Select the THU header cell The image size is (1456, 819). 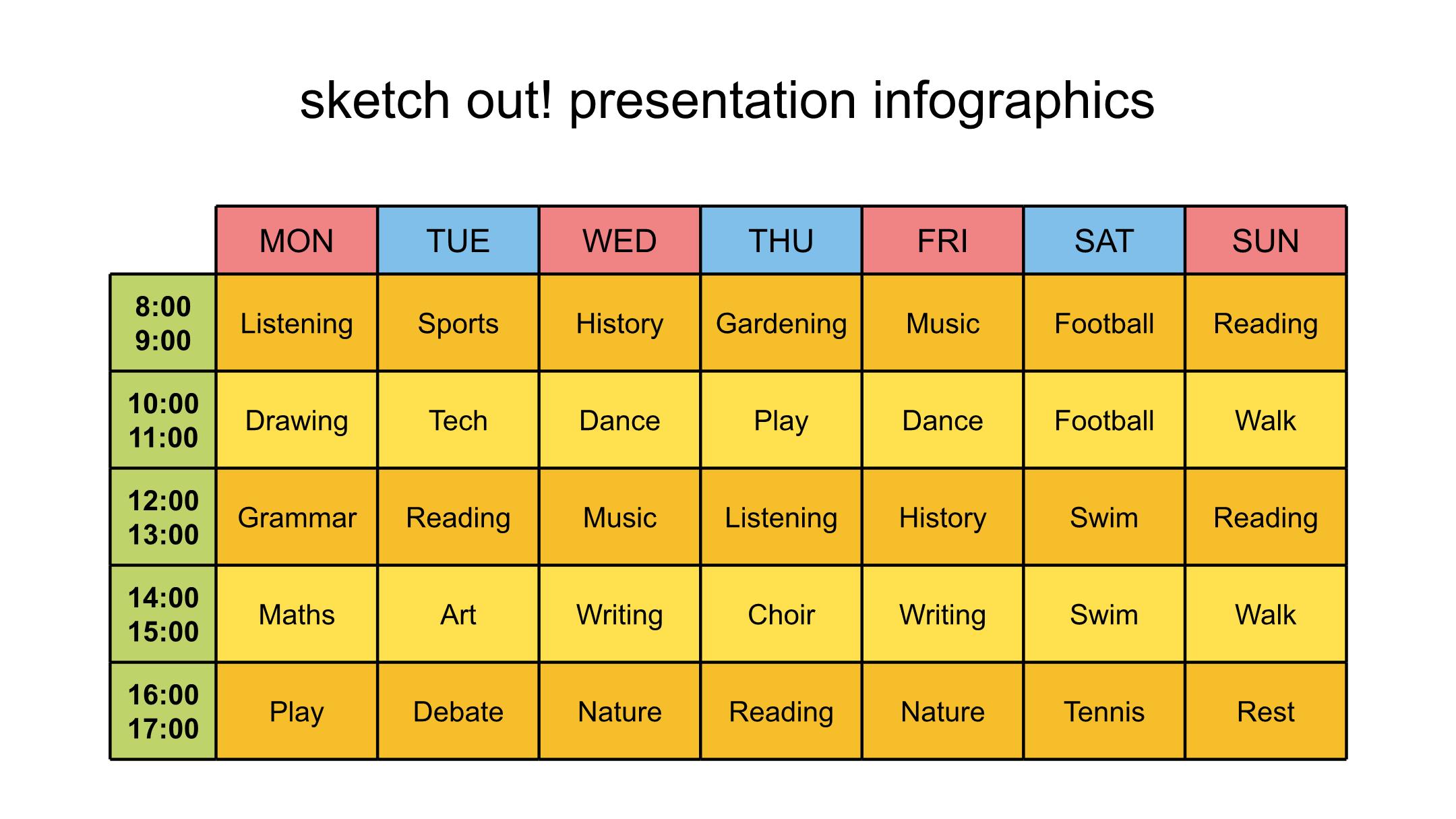(x=781, y=241)
